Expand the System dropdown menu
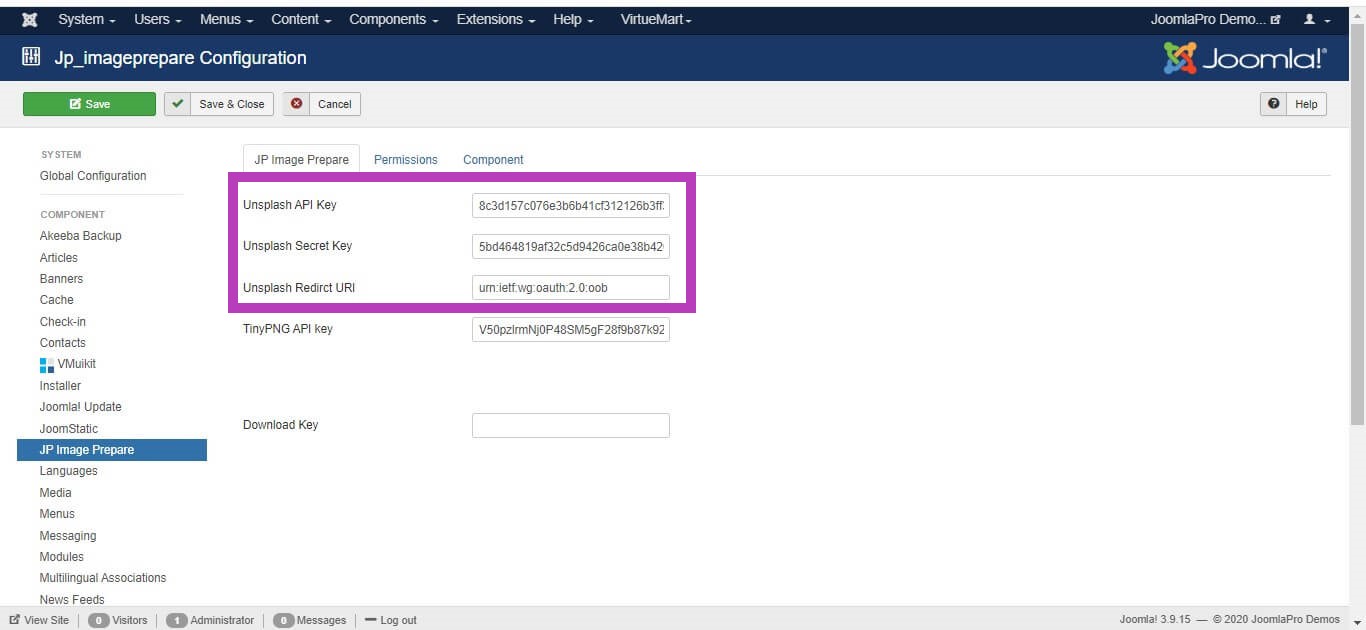 pyautogui.click(x=86, y=20)
